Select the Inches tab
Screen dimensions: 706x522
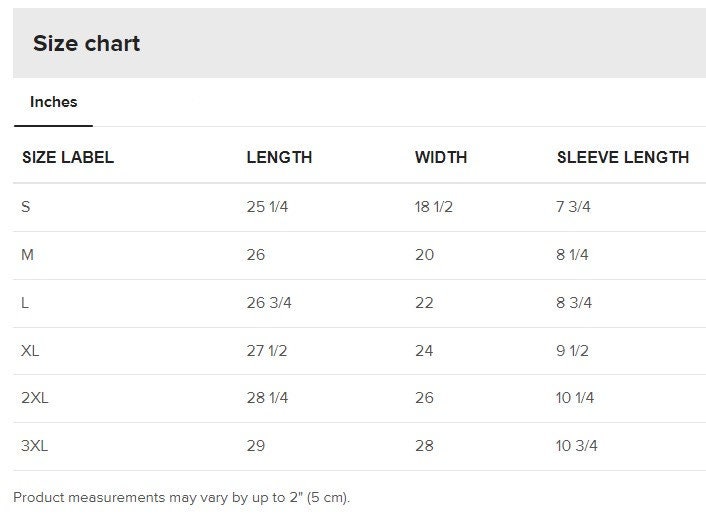pyautogui.click(x=53, y=102)
